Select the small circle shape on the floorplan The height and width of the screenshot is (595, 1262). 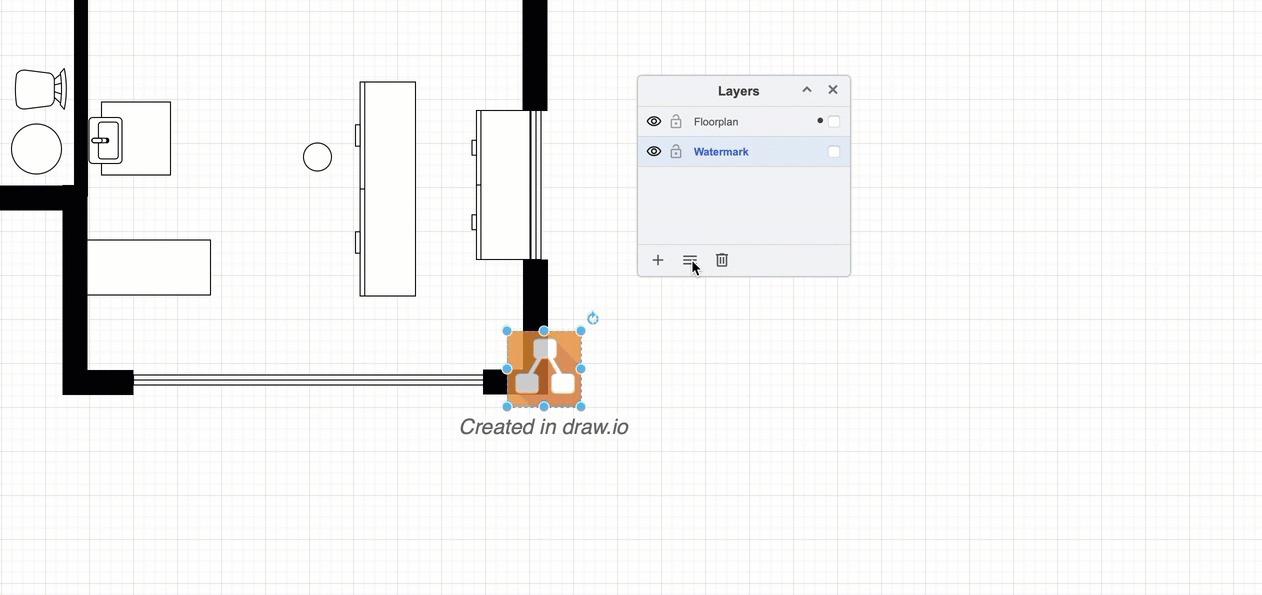(317, 157)
